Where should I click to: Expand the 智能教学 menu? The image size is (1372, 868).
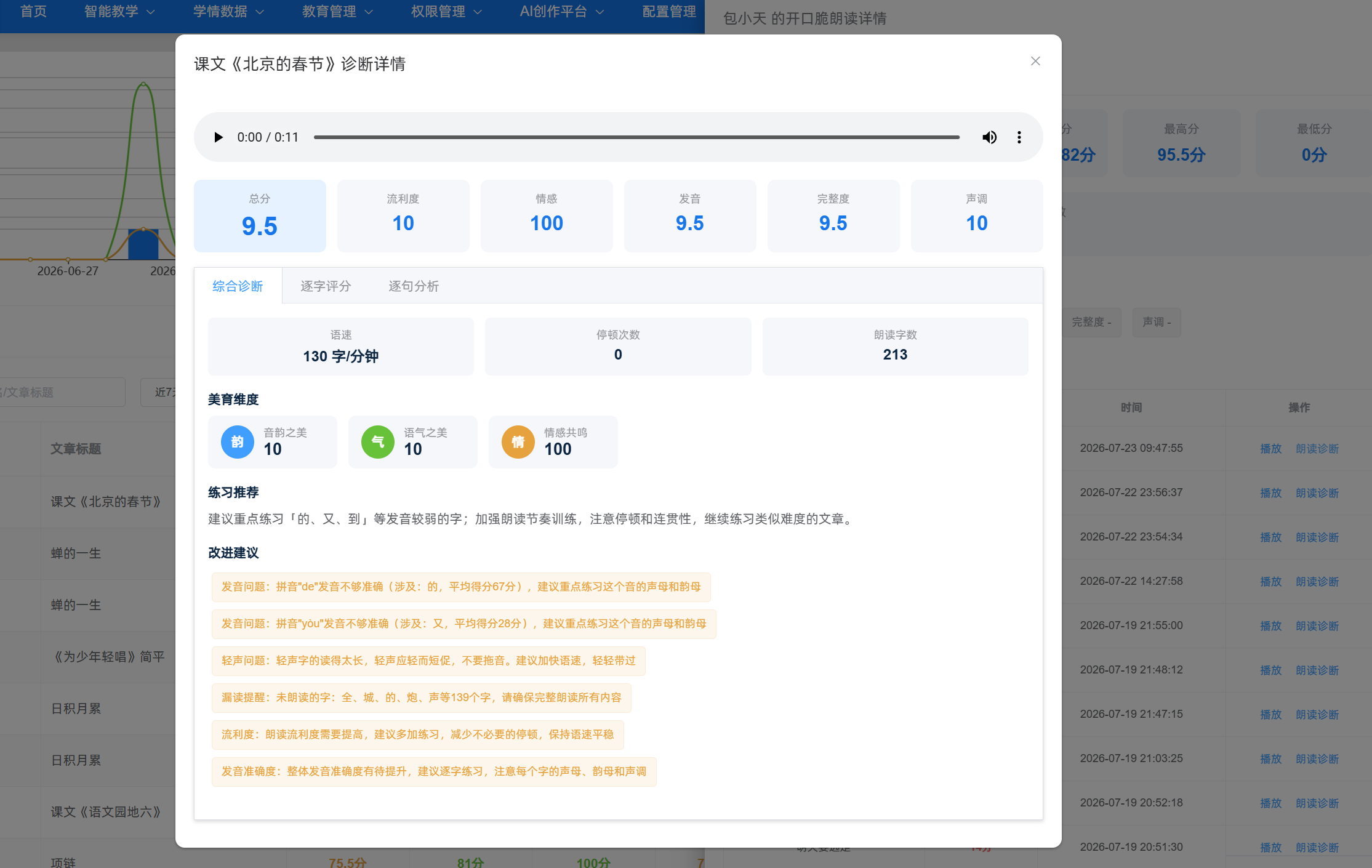coord(119,12)
